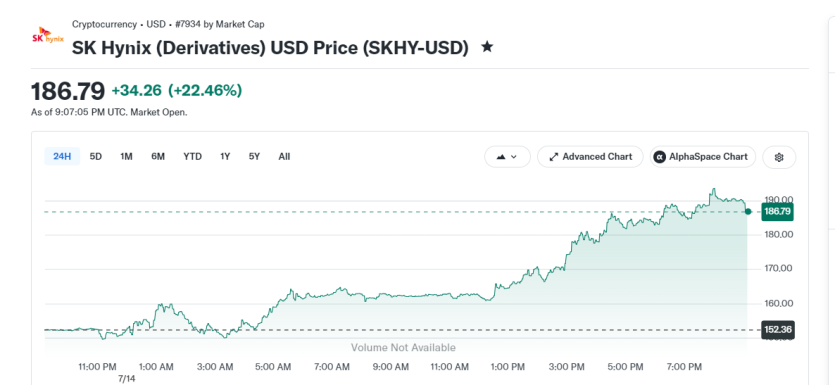Expand the chart type dropdown chevron
835x385 pixels.
(x=514, y=157)
